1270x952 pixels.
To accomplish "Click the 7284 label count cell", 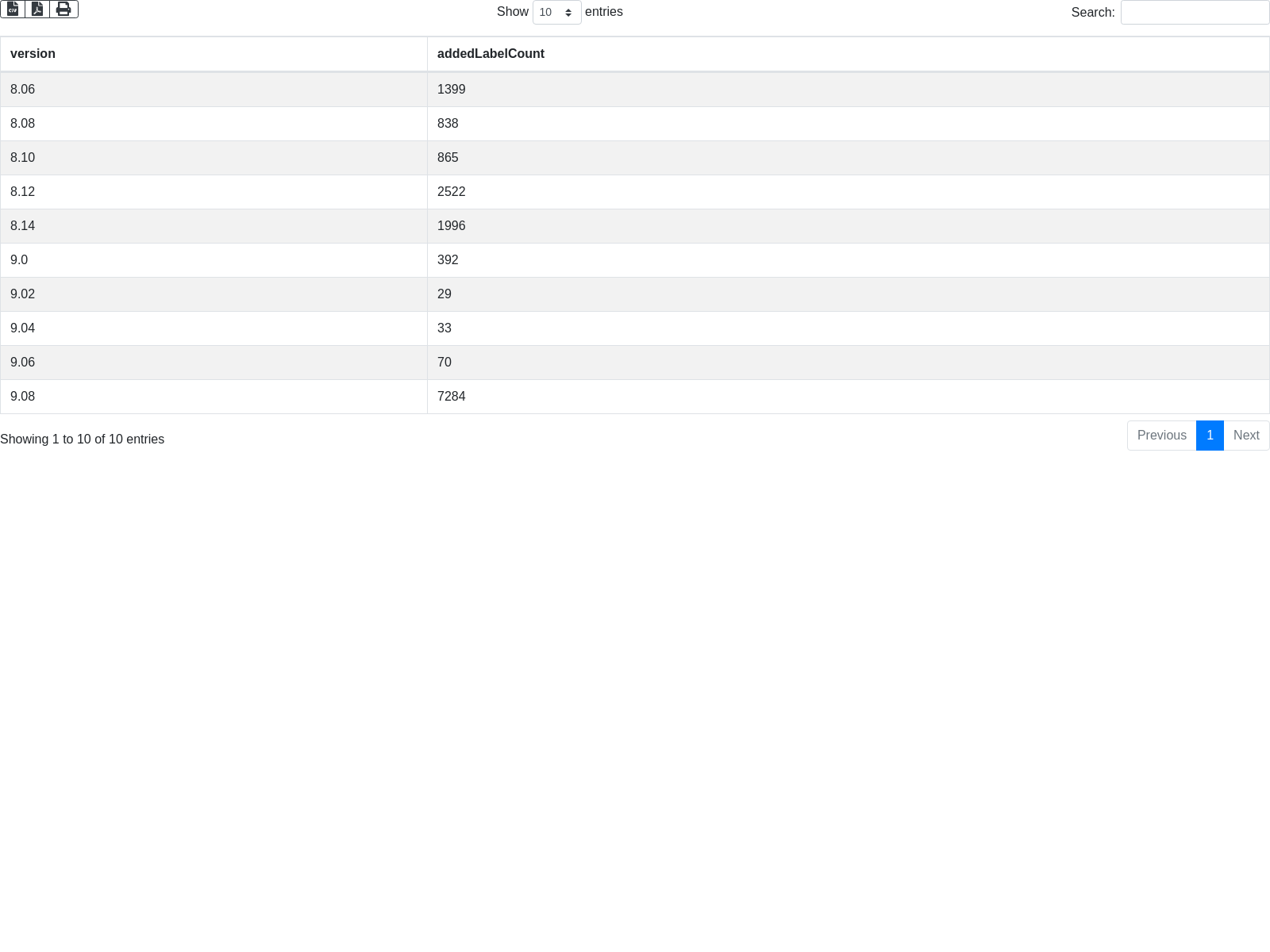I will 452,397.
